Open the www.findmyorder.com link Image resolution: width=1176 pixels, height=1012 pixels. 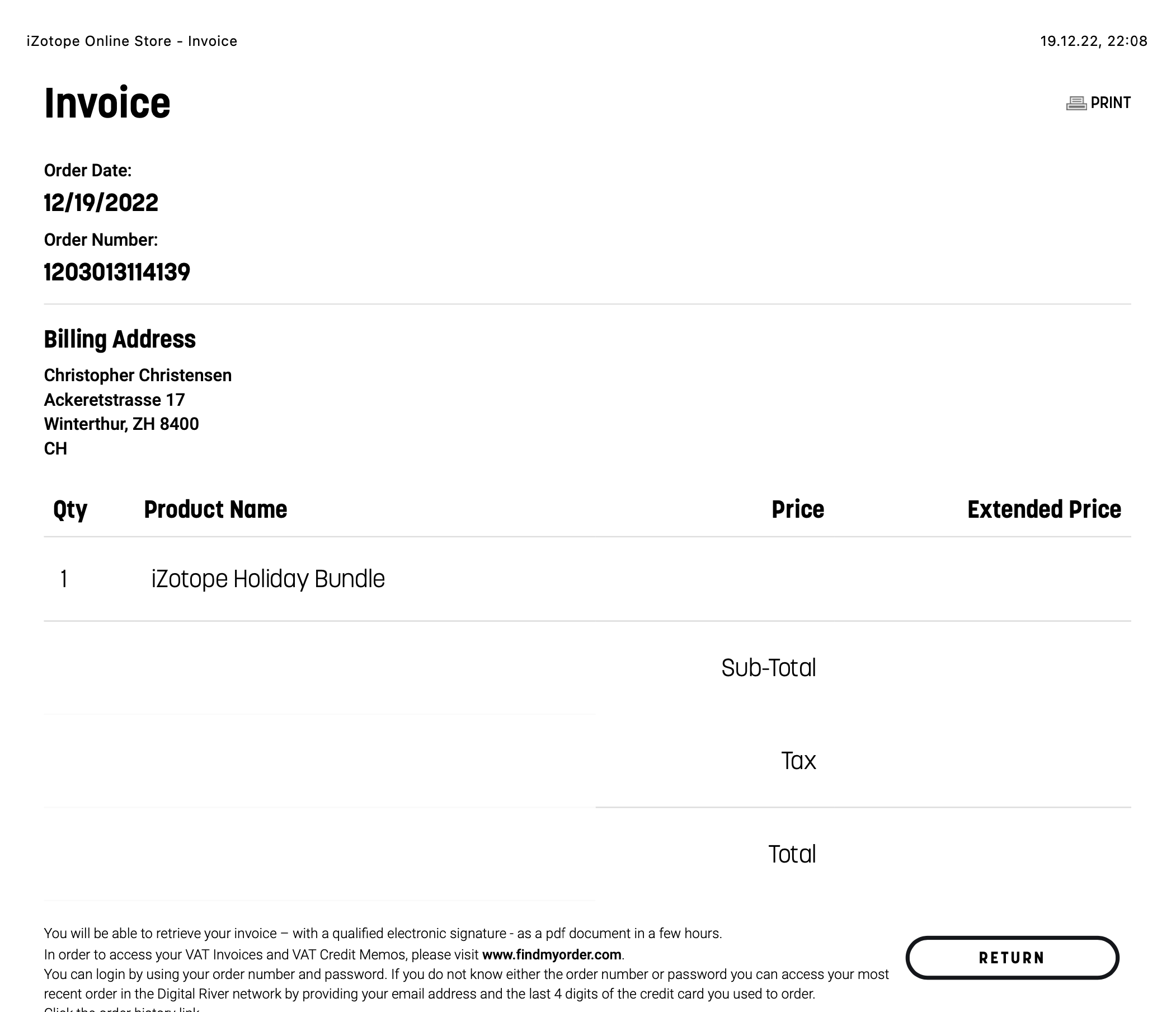tap(551, 955)
